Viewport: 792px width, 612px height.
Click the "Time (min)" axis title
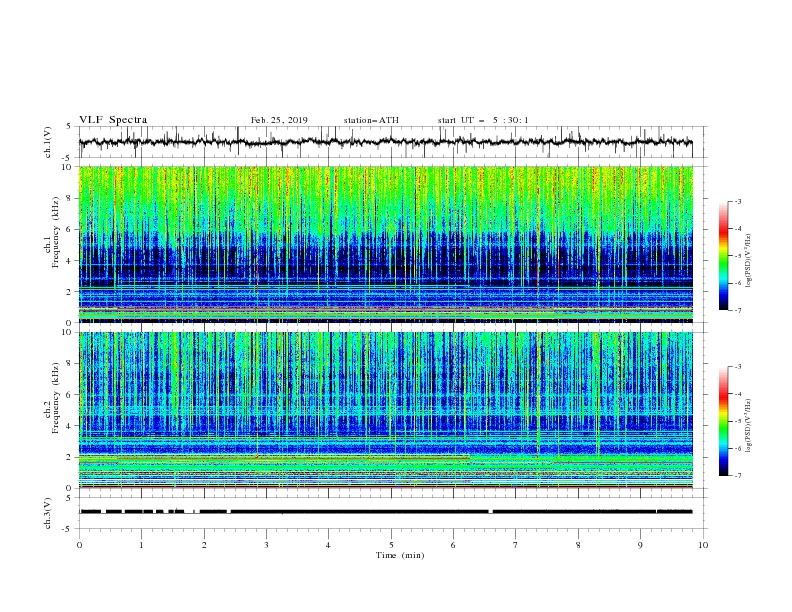(400, 555)
